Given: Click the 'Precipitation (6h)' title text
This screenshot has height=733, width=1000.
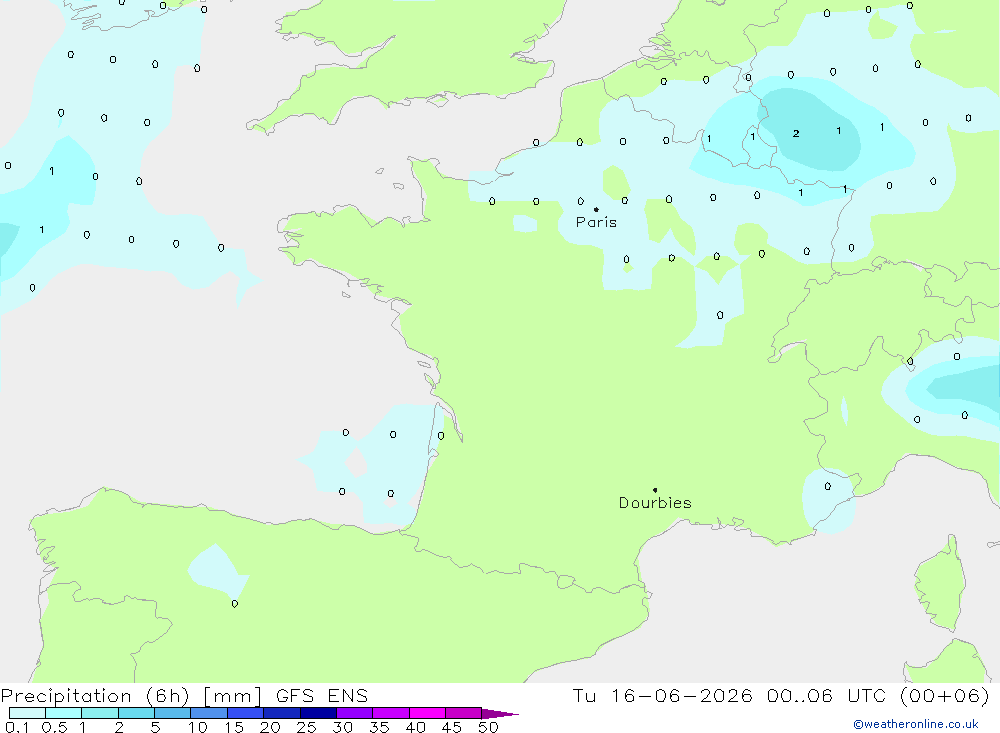Looking at the screenshot, I should pyautogui.click(x=95, y=696).
